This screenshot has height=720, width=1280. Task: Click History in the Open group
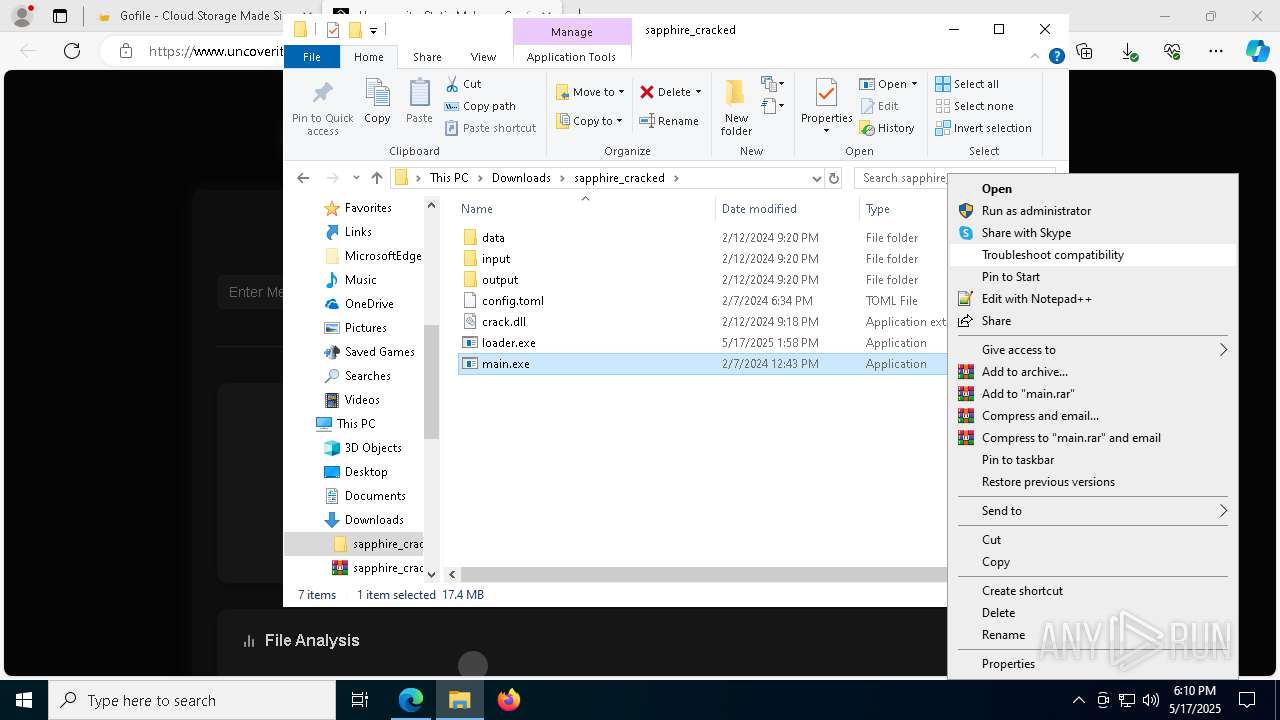point(887,128)
